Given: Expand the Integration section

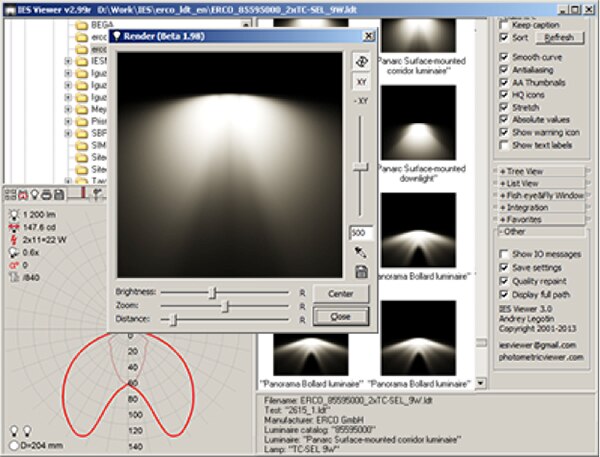Looking at the screenshot, I should coord(529,207).
